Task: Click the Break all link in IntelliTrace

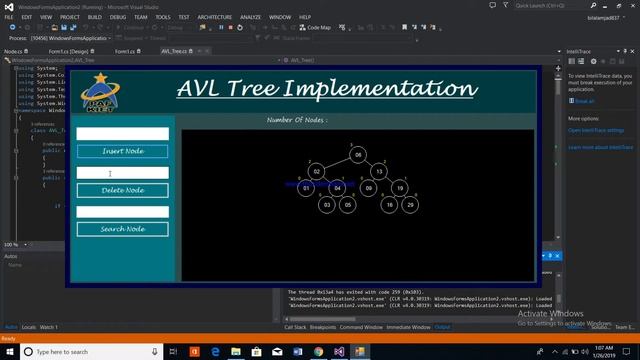Action: click(584, 101)
